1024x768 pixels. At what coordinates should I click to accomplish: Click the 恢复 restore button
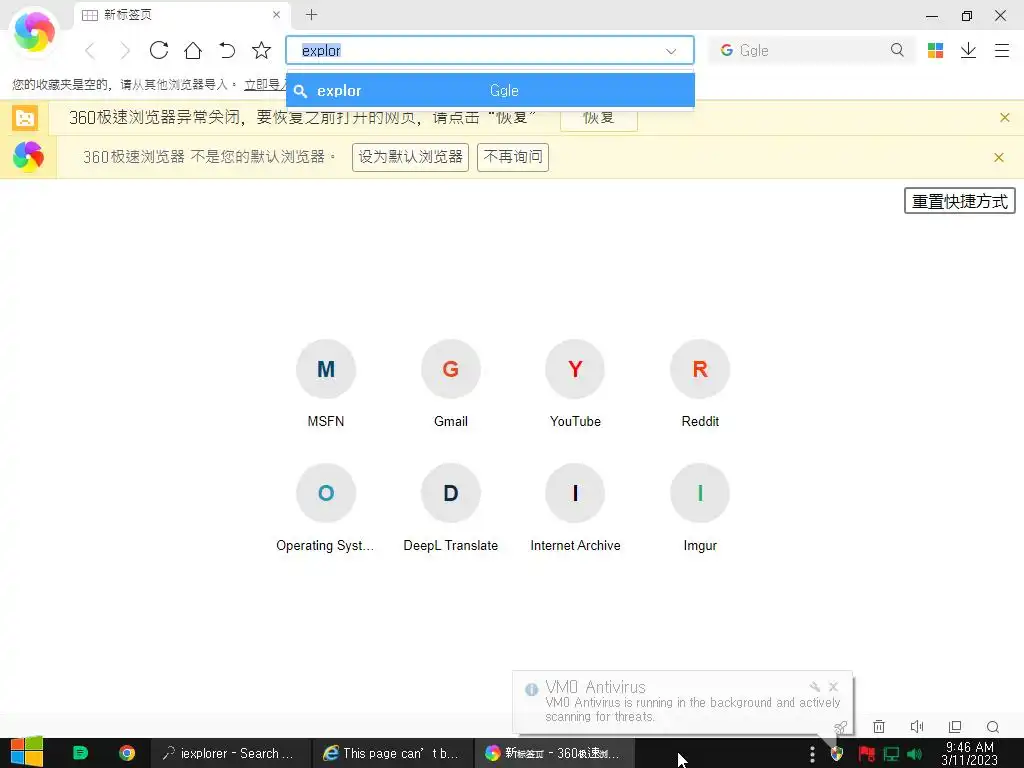coord(599,118)
